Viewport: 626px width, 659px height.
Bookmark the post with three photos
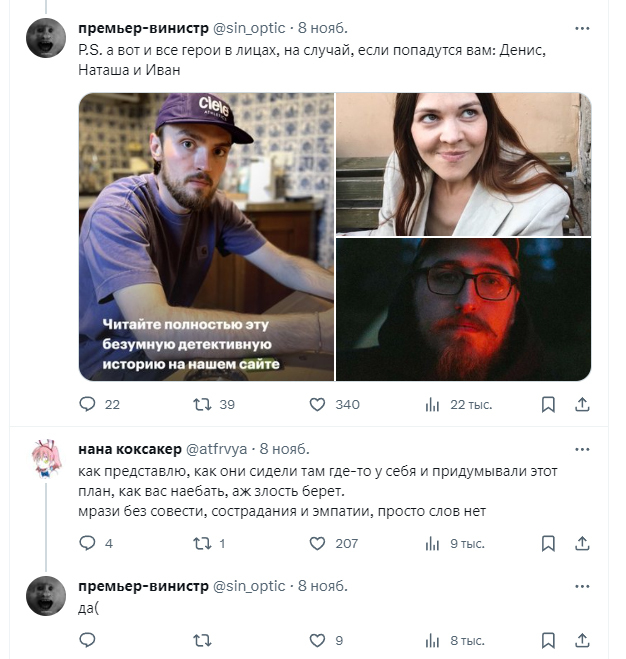[548, 405]
